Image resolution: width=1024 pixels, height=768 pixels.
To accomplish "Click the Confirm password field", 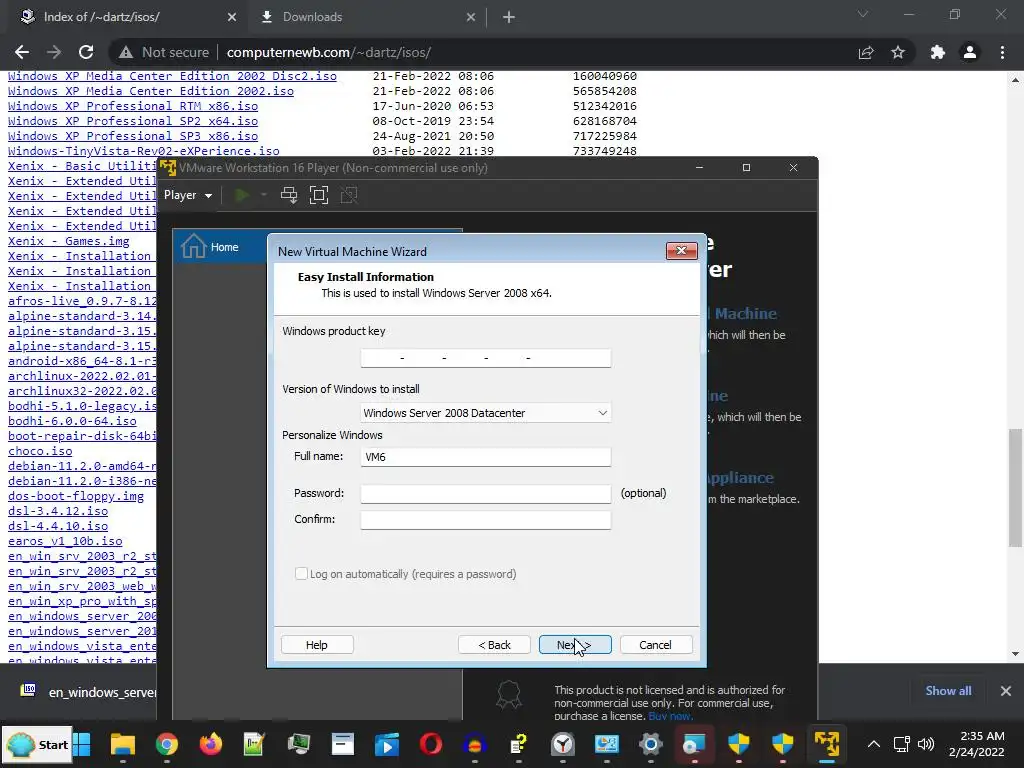I will (485, 520).
